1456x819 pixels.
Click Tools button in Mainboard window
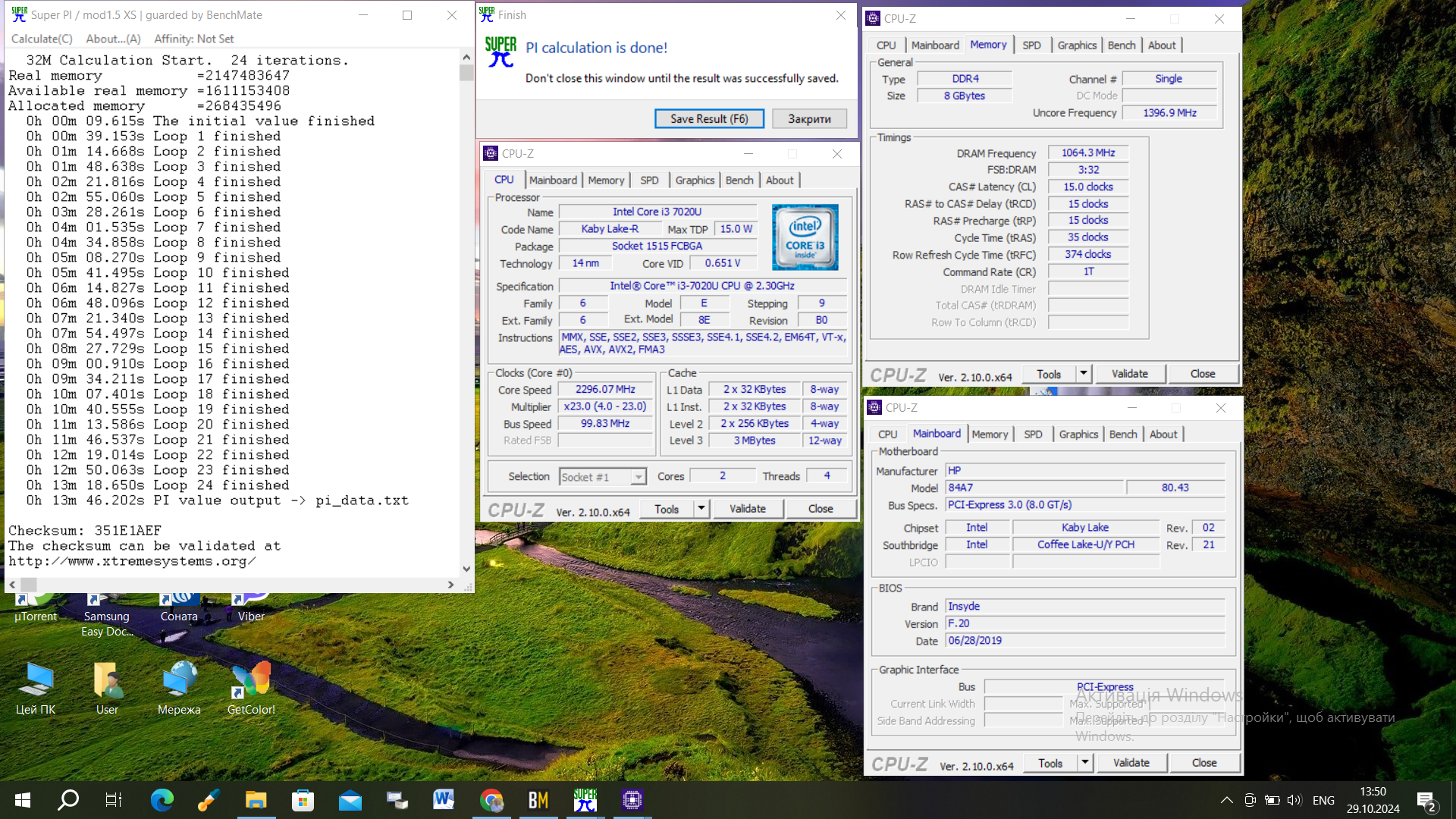click(1050, 763)
